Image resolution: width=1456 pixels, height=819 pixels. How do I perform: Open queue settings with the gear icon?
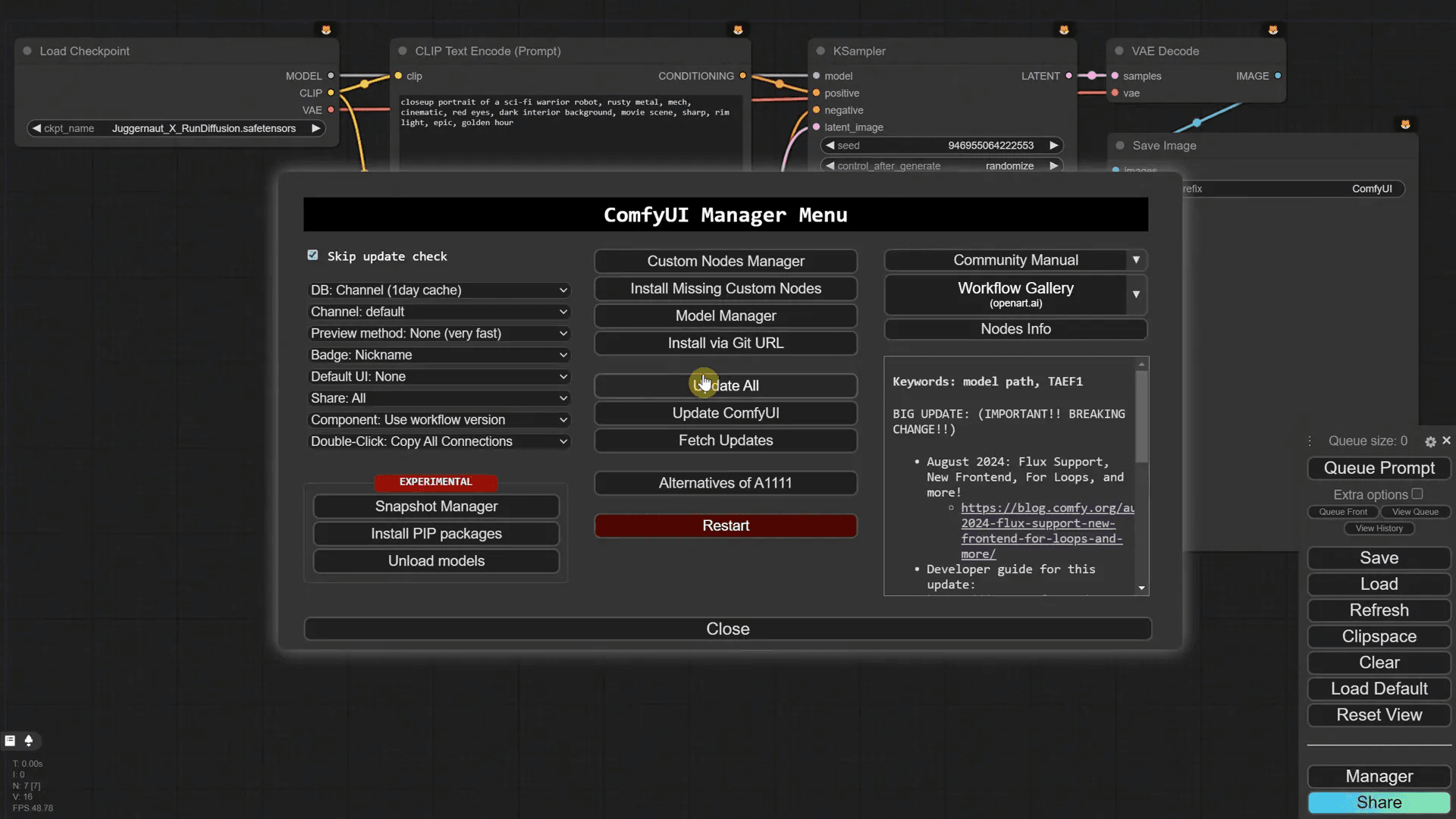[1431, 441]
